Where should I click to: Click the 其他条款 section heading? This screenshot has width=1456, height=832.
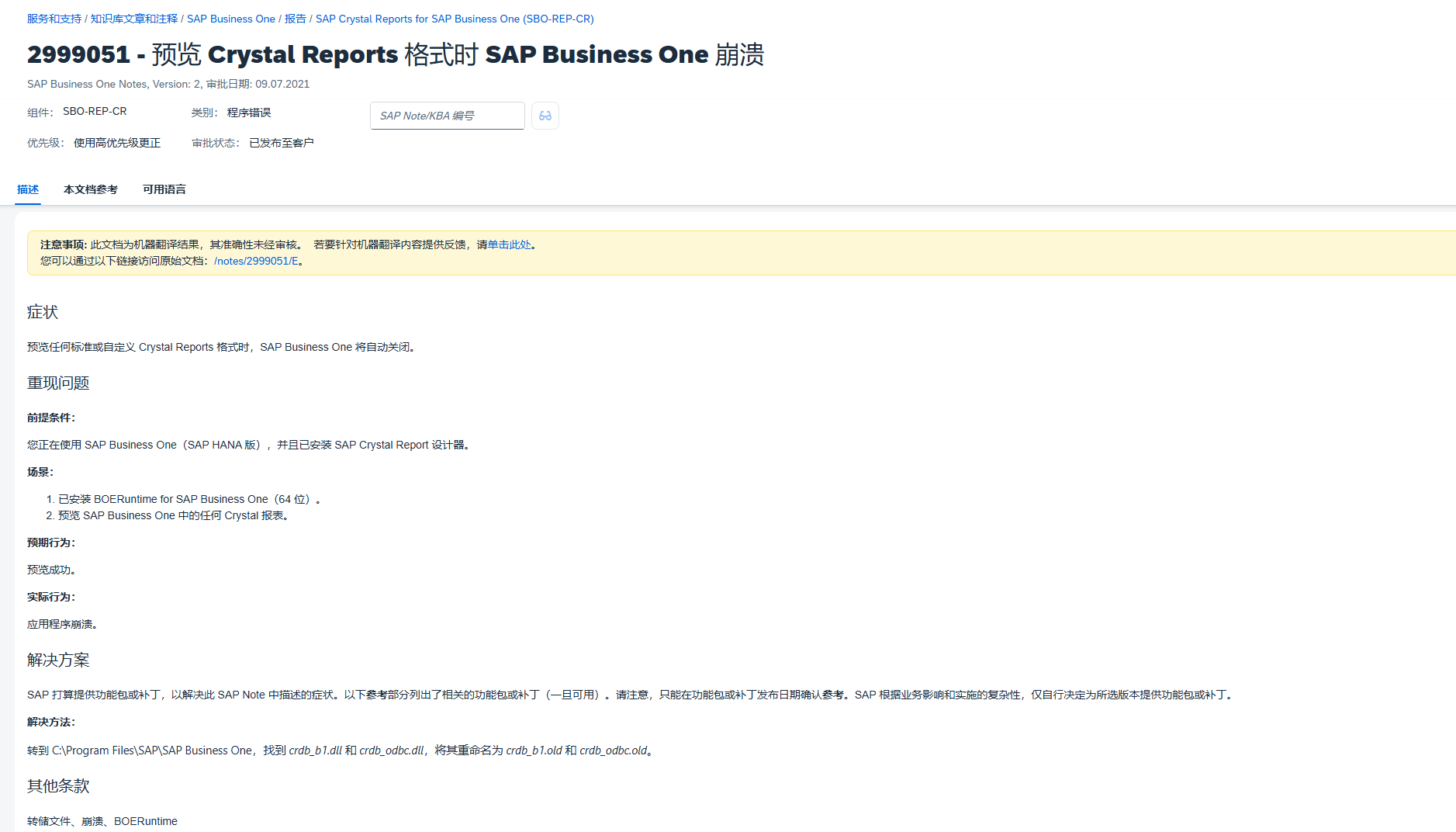pyautogui.click(x=58, y=785)
